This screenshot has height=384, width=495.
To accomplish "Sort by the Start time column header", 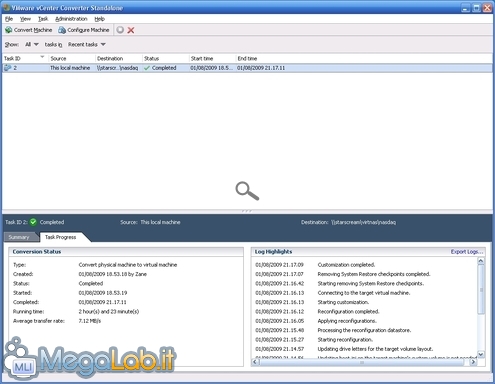I will [x=212, y=58].
